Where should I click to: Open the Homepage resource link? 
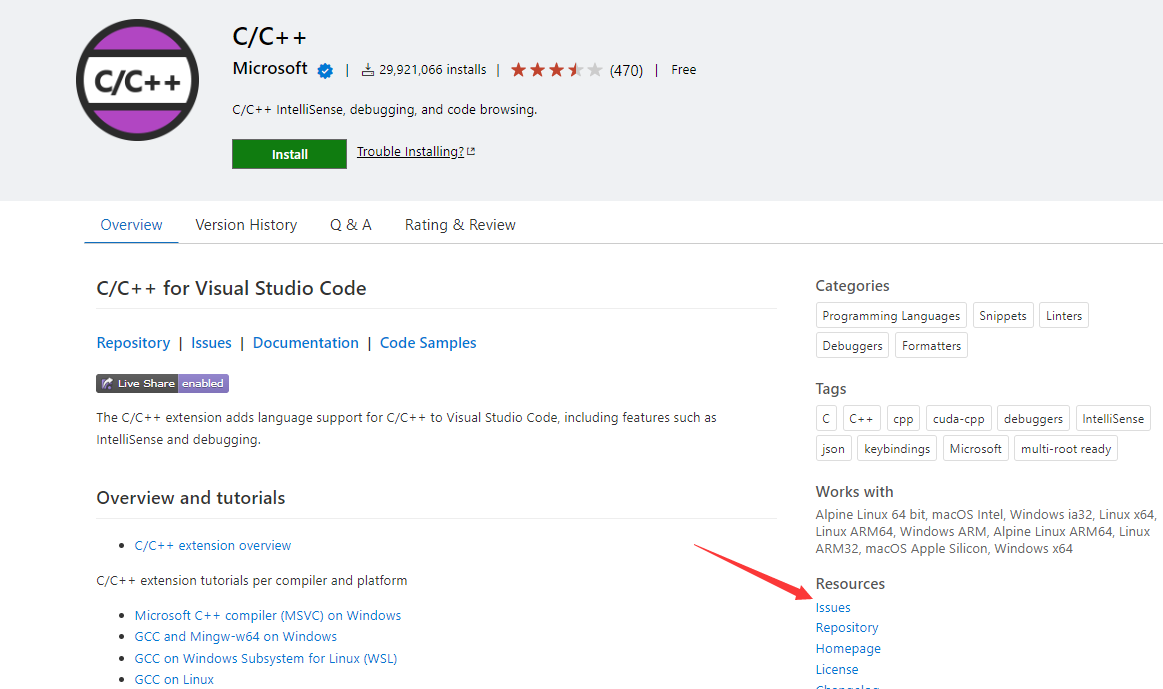(848, 648)
